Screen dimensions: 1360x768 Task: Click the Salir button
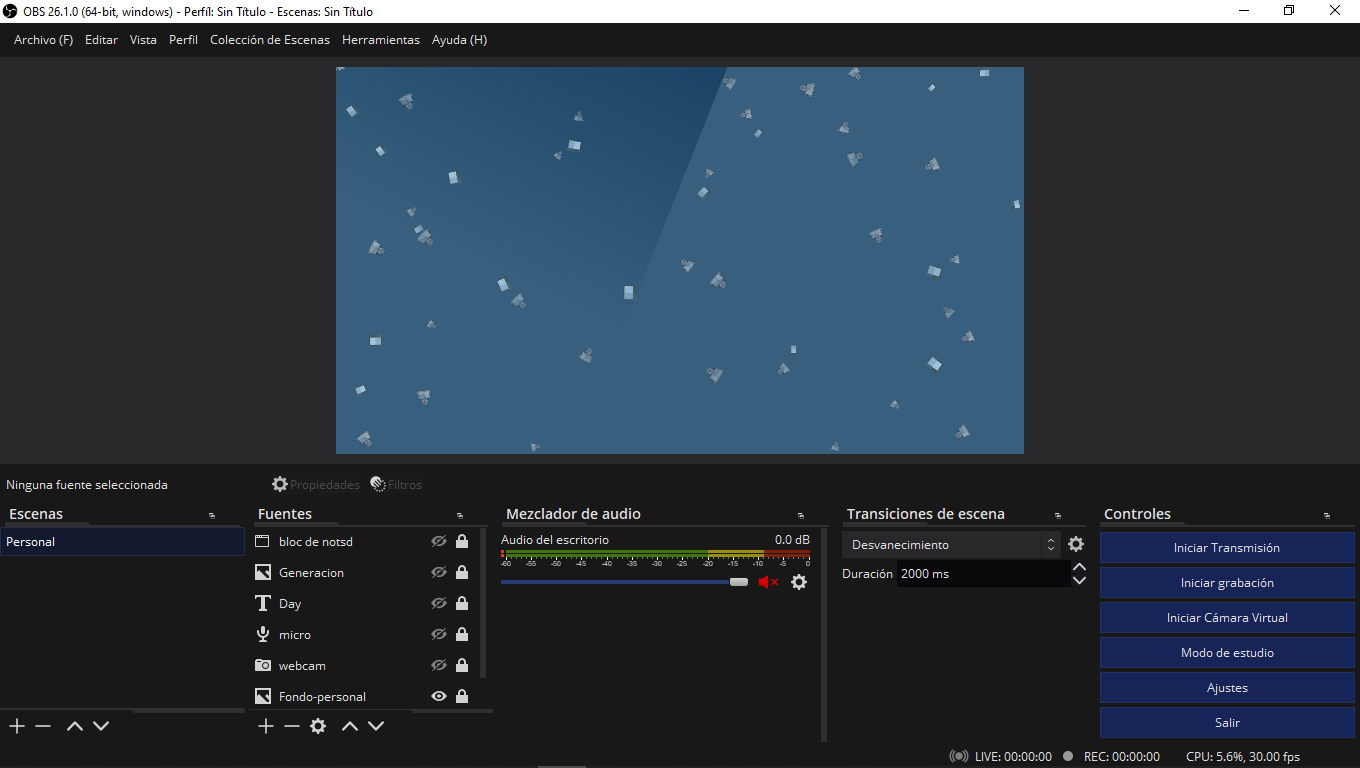point(1227,723)
